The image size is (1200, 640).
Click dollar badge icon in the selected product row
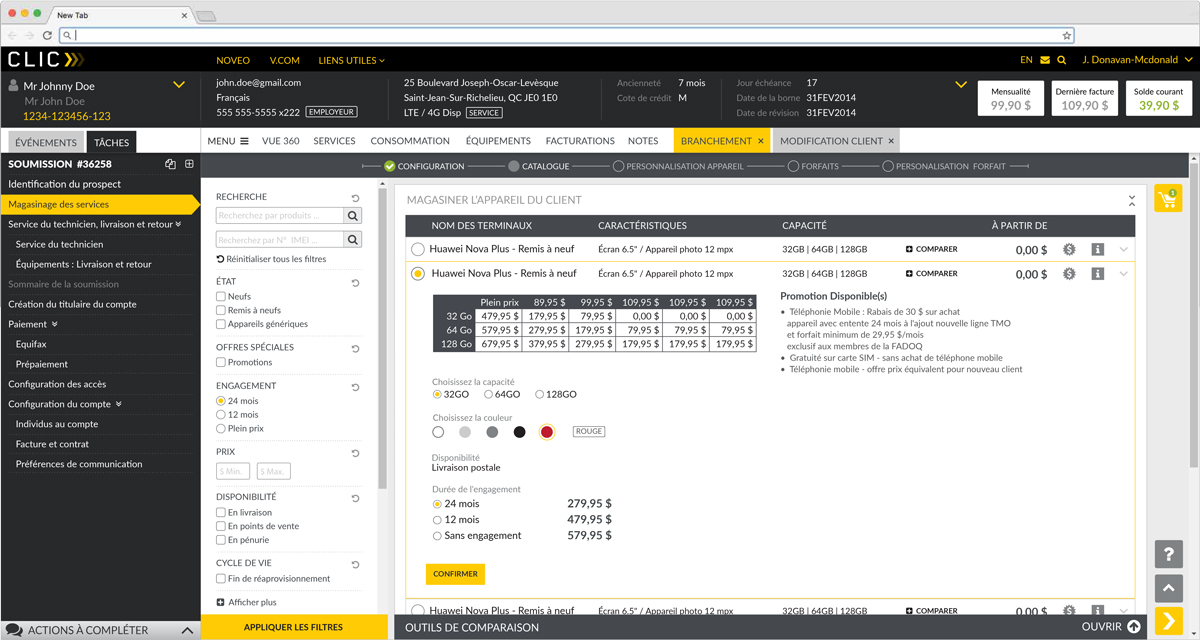point(1069,274)
